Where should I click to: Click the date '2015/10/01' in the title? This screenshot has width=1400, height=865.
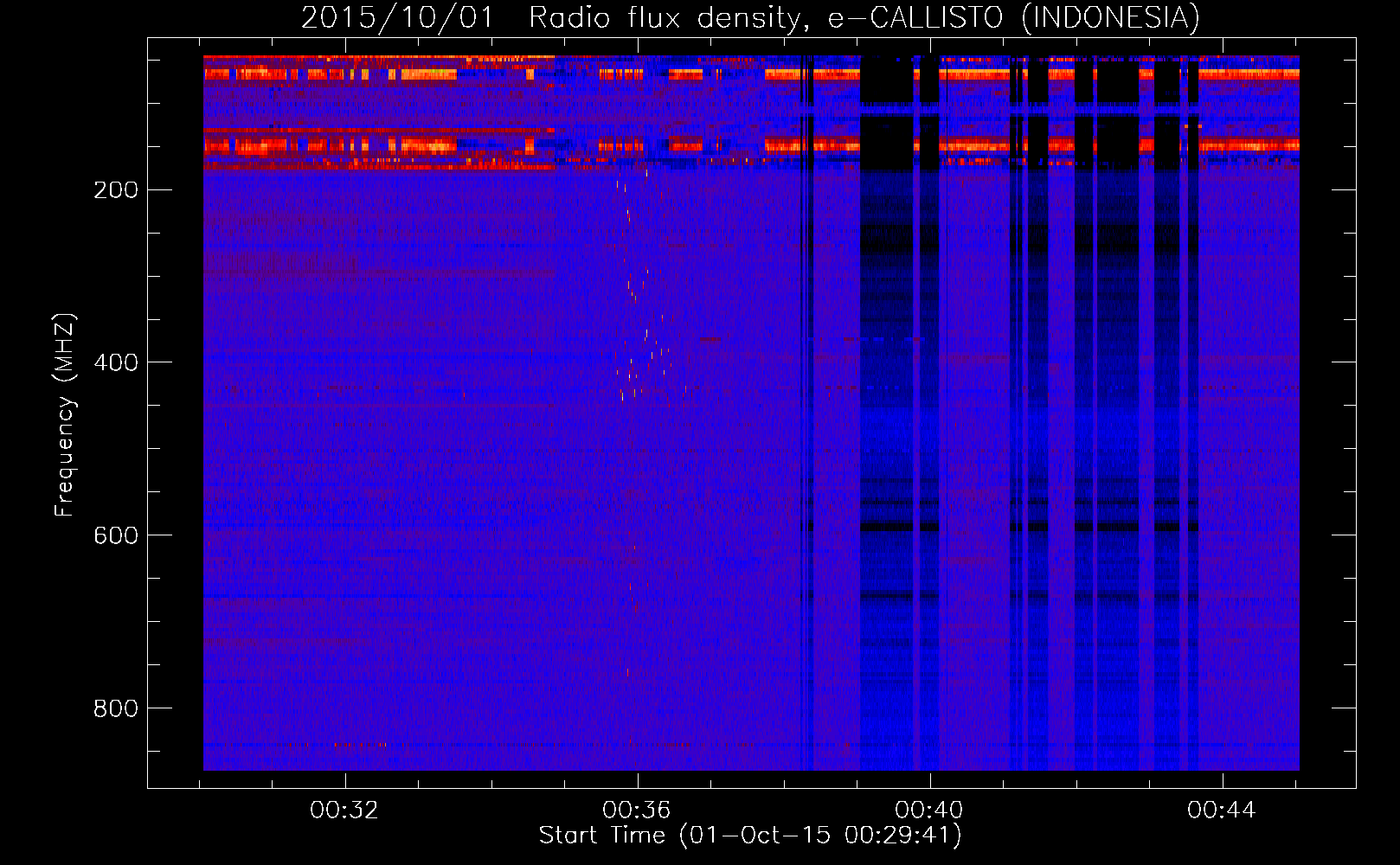coord(397,18)
